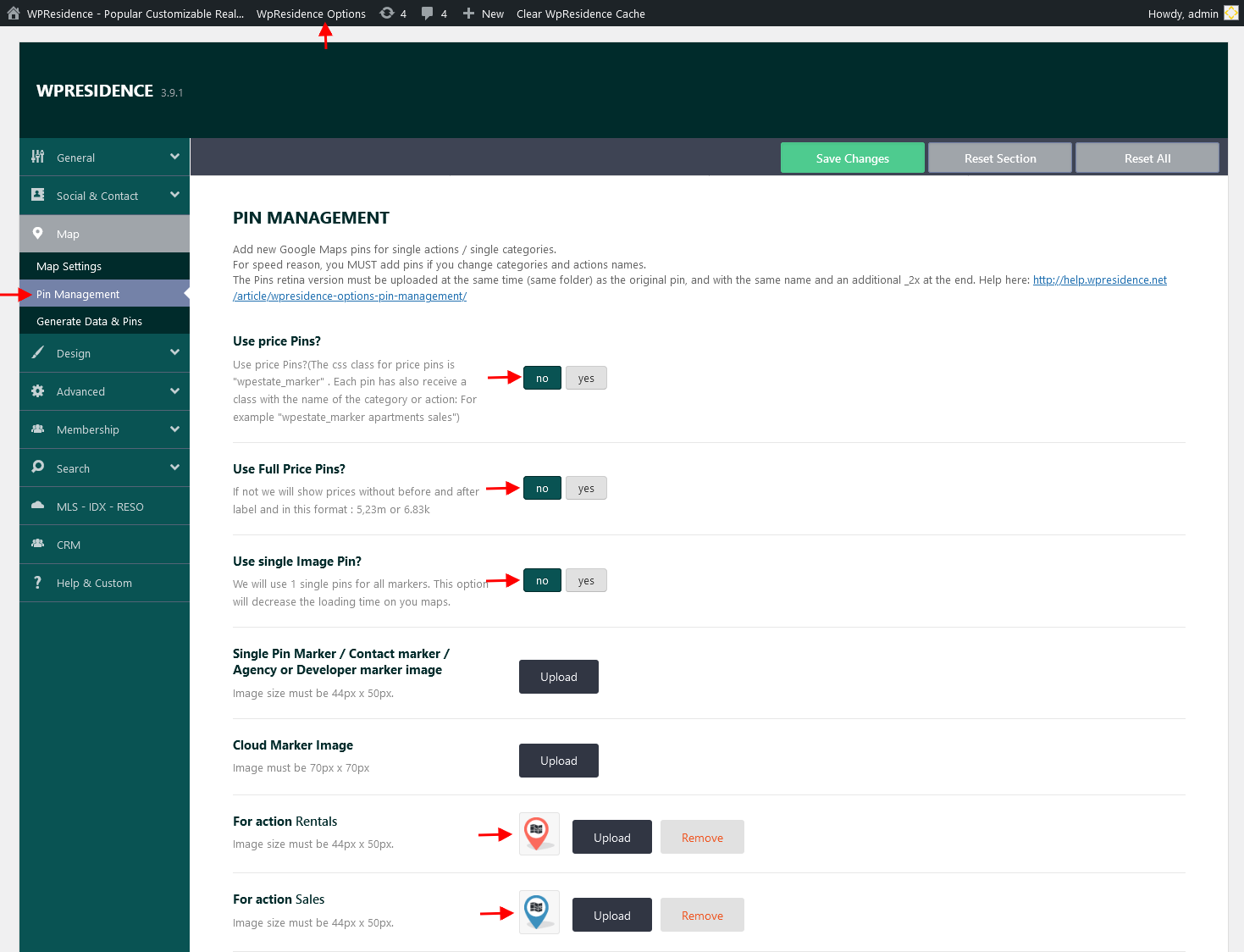Expand the Social & Contact chevron
1244x952 pixels.
(174, 195)
